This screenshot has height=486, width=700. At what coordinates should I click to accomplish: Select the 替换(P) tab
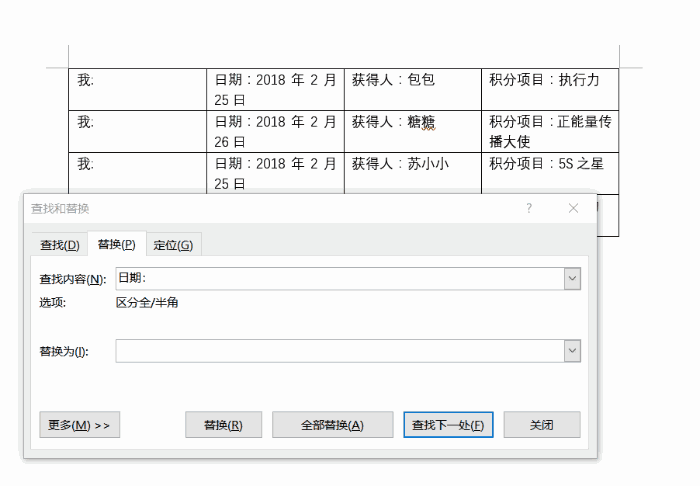pyautogui.click(x=117, y=244)
